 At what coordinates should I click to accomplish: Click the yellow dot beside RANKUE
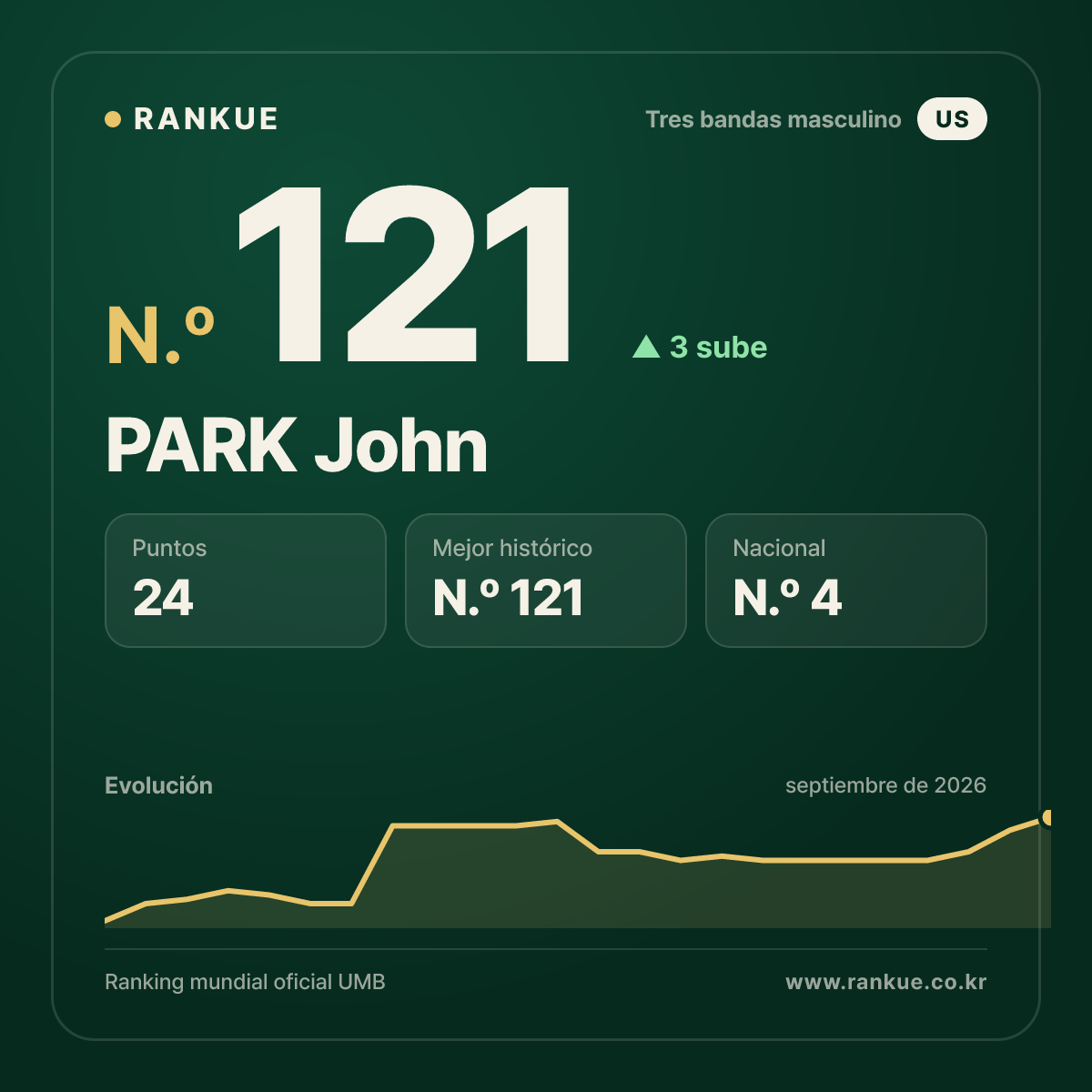click(113, 119)
